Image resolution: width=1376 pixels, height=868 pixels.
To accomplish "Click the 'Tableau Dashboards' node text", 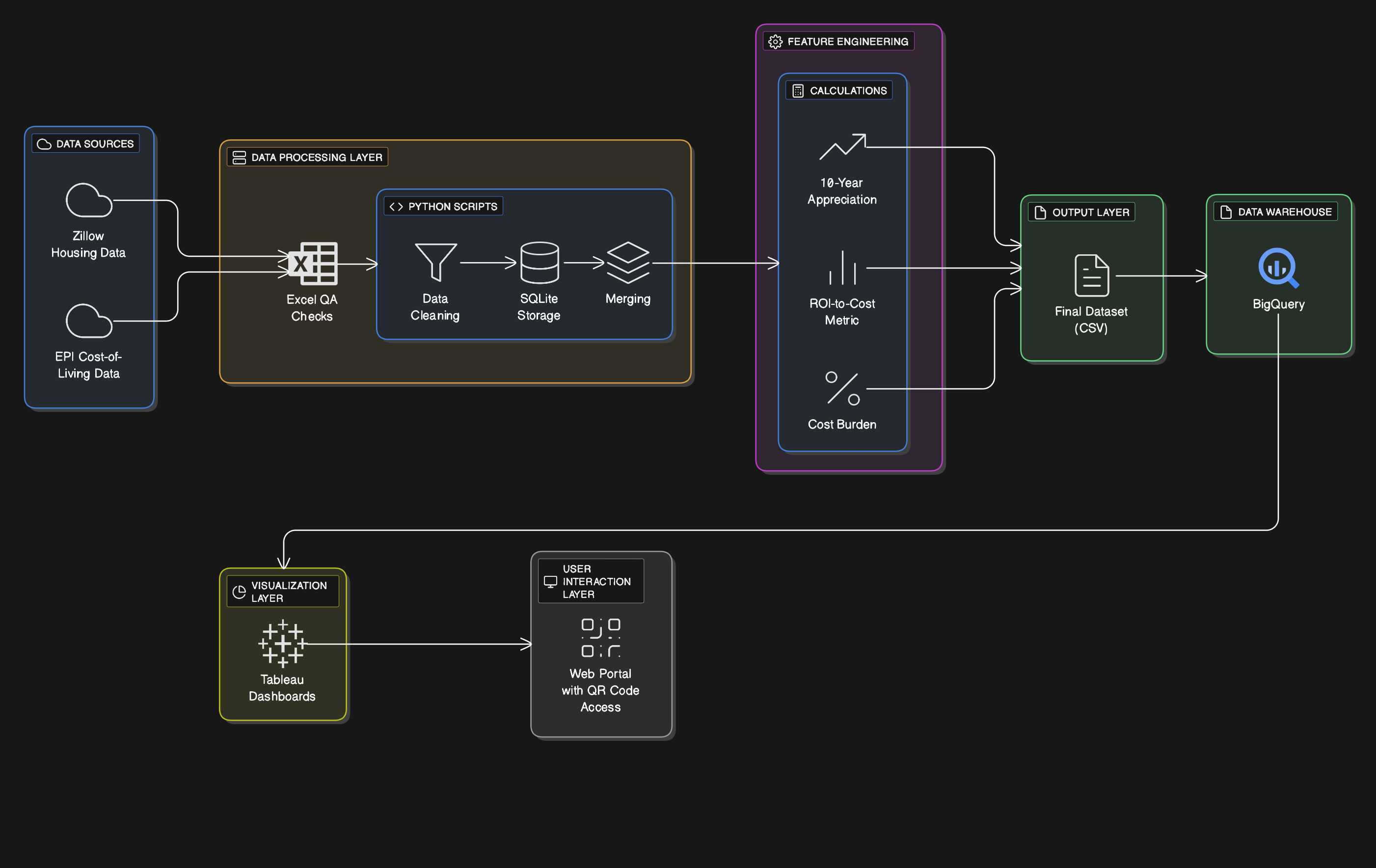I will tap(282, 688).
